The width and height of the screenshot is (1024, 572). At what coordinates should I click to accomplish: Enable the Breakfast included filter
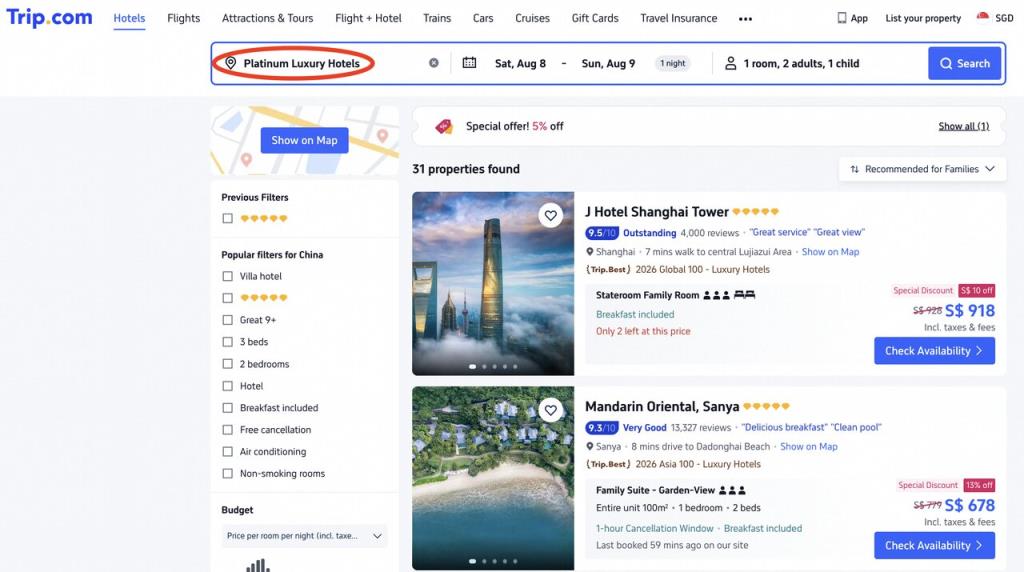[x=227, y=407]
